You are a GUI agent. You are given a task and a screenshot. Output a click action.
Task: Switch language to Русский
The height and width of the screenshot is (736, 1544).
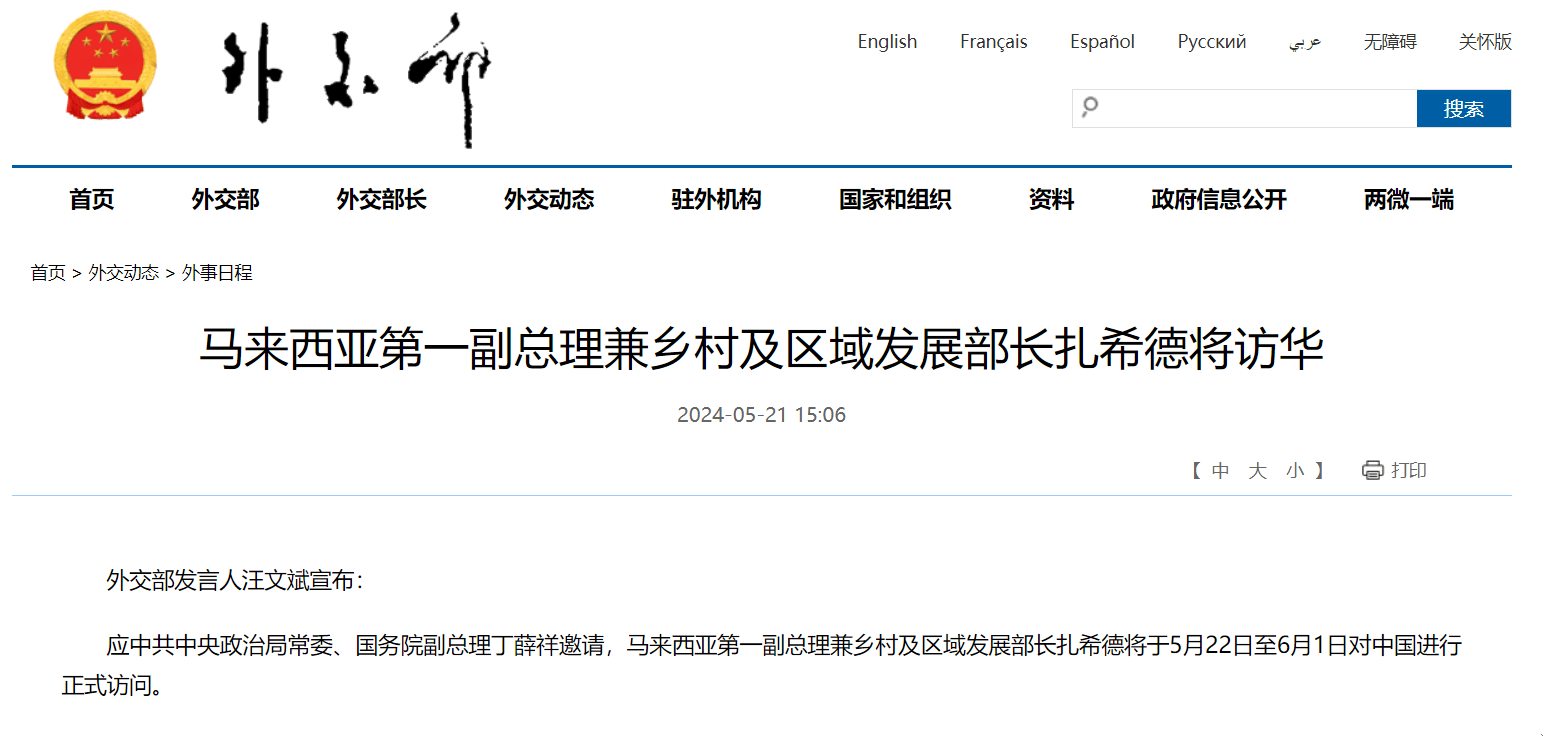point(1211,42)
